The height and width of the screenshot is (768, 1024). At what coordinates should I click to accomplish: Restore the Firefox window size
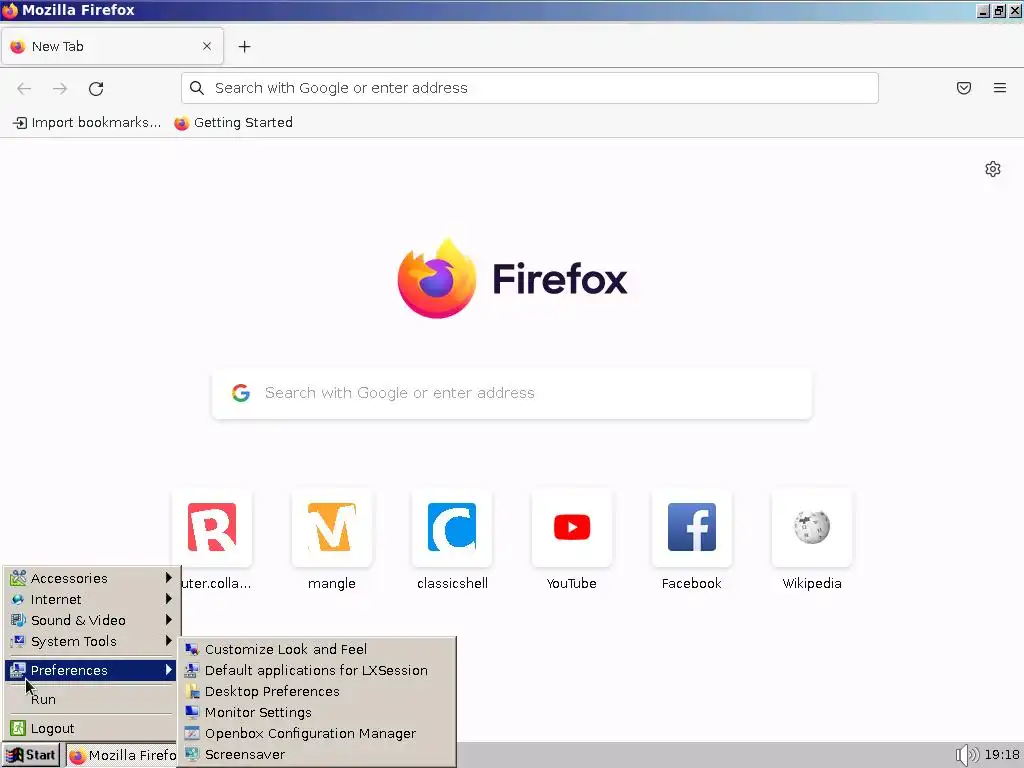point(999,10)
